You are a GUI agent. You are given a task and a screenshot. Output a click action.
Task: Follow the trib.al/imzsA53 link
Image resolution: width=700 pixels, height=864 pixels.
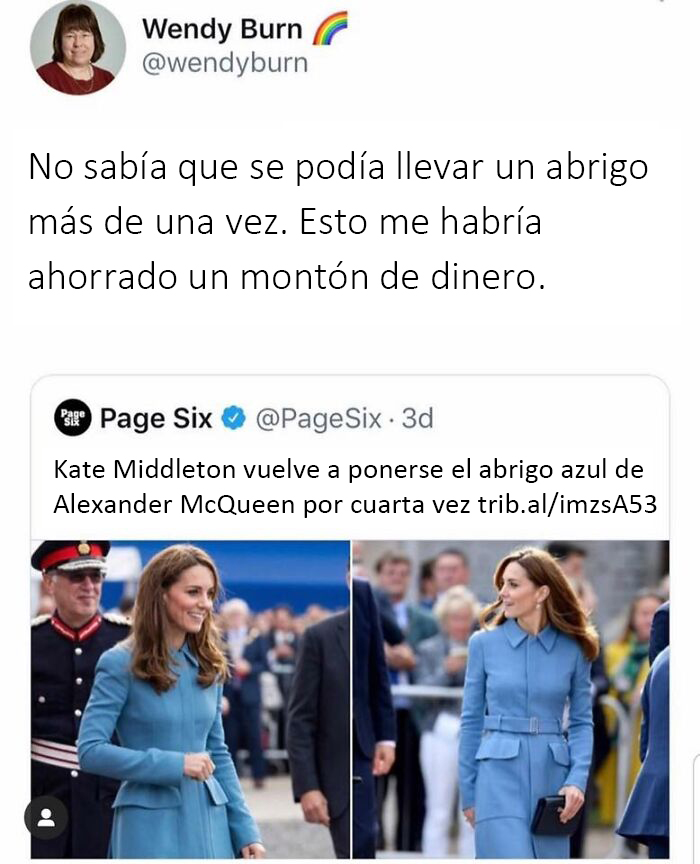click(x=568, y=504)
